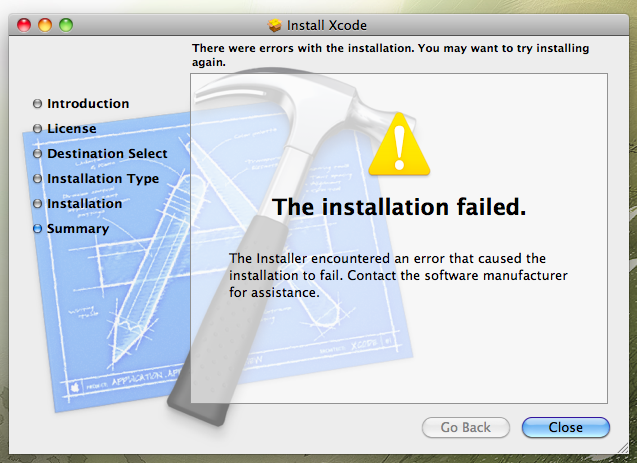The width and height of the screenshot is (637, 463).
Task: Select the Destination Select step label
Action: click(x=107, y=154)
